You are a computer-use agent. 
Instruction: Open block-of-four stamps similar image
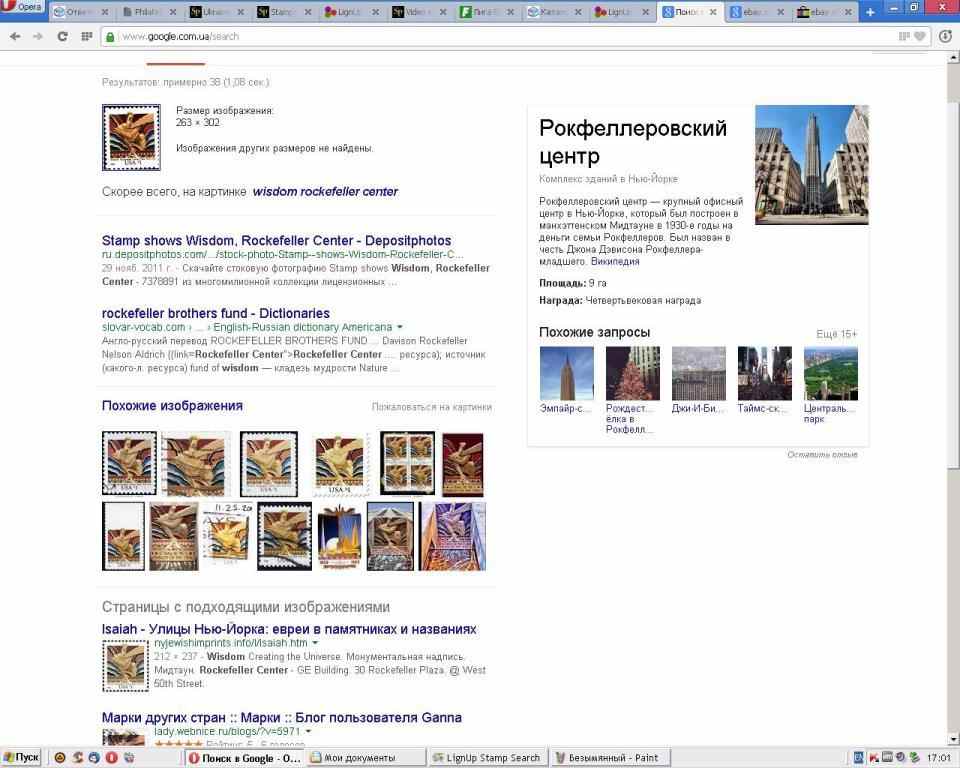(408, 463)
